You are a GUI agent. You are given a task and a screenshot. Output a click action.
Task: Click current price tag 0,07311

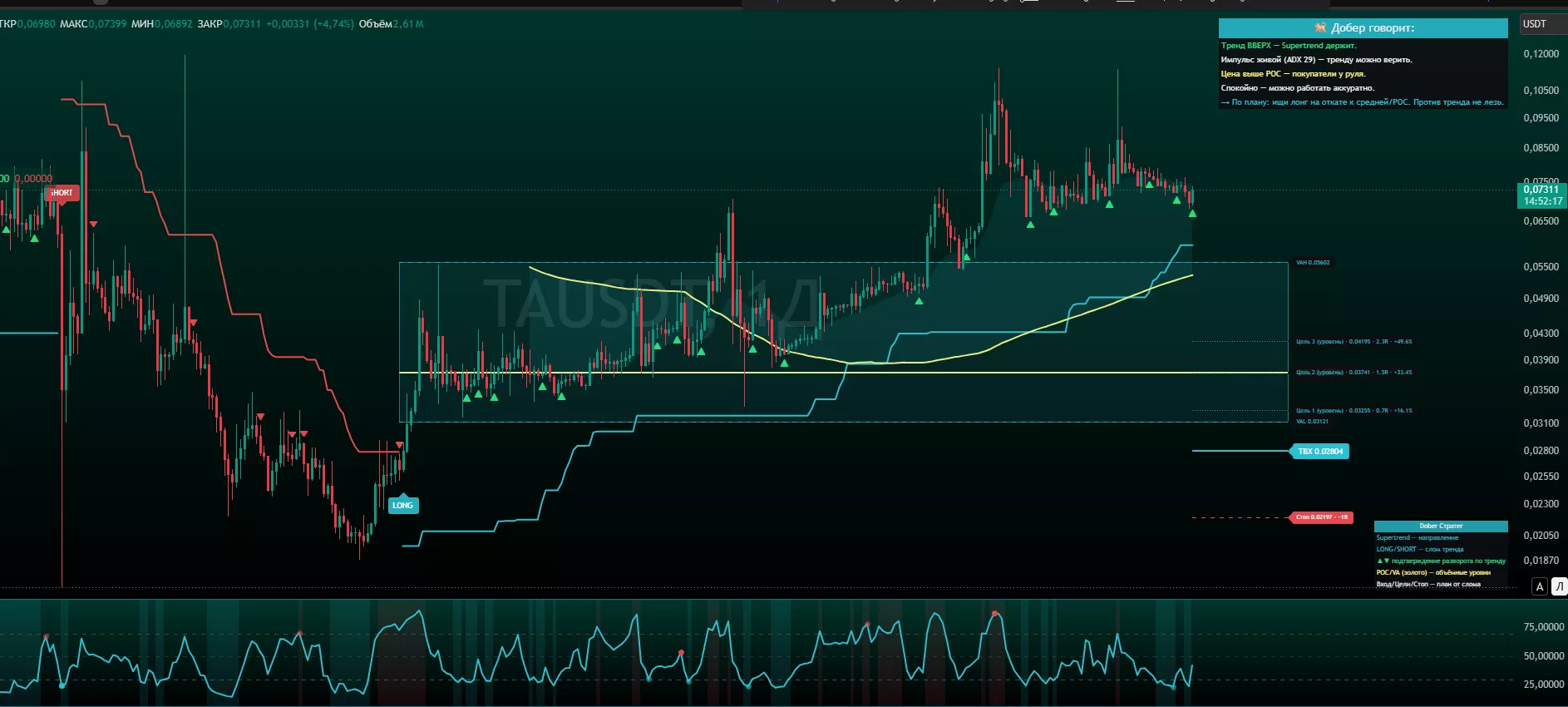coord(1542,195)
